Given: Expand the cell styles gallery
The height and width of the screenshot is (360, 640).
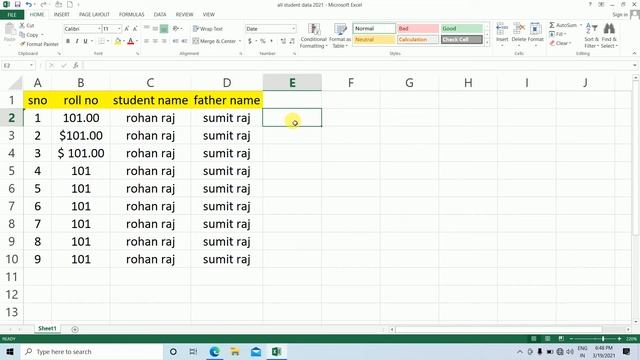Looking at the screenshot, I should tap(487, 42).
